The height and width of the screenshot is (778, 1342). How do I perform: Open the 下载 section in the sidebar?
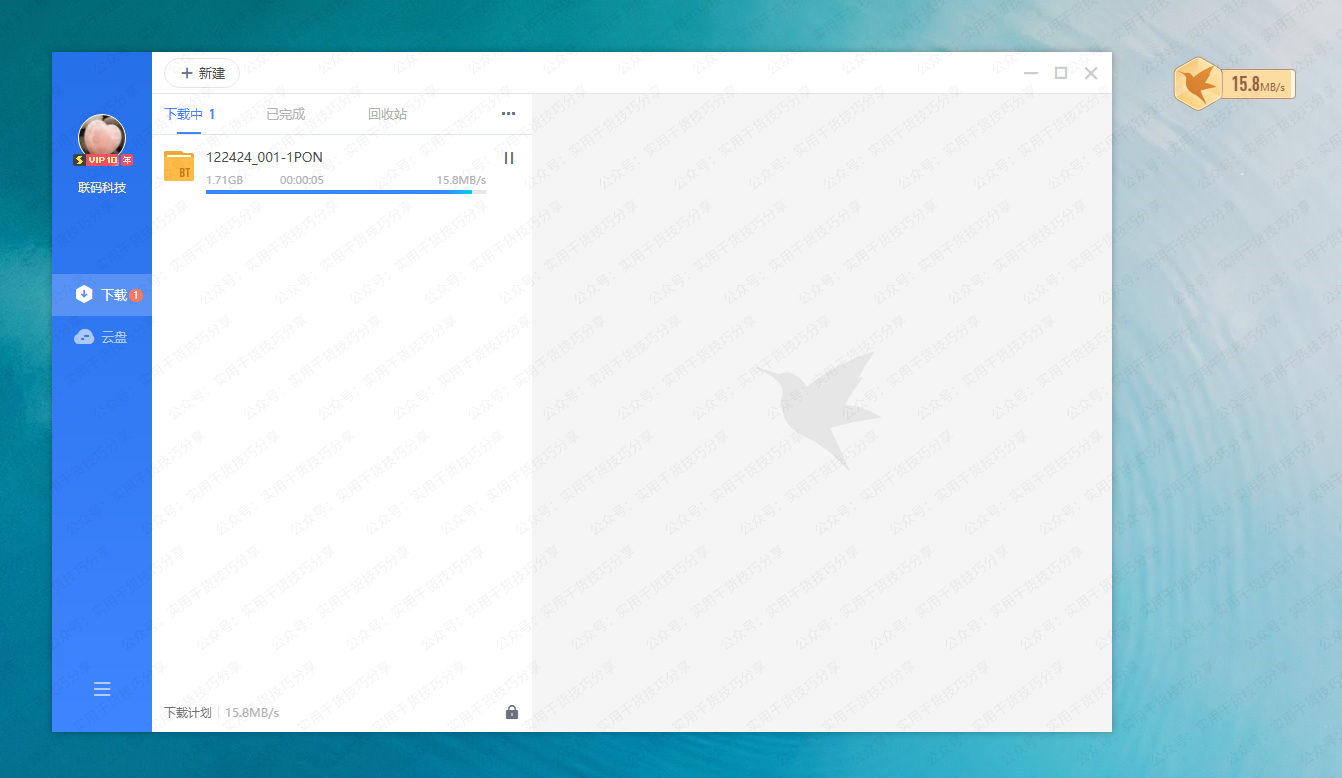[x=102, y=295]
